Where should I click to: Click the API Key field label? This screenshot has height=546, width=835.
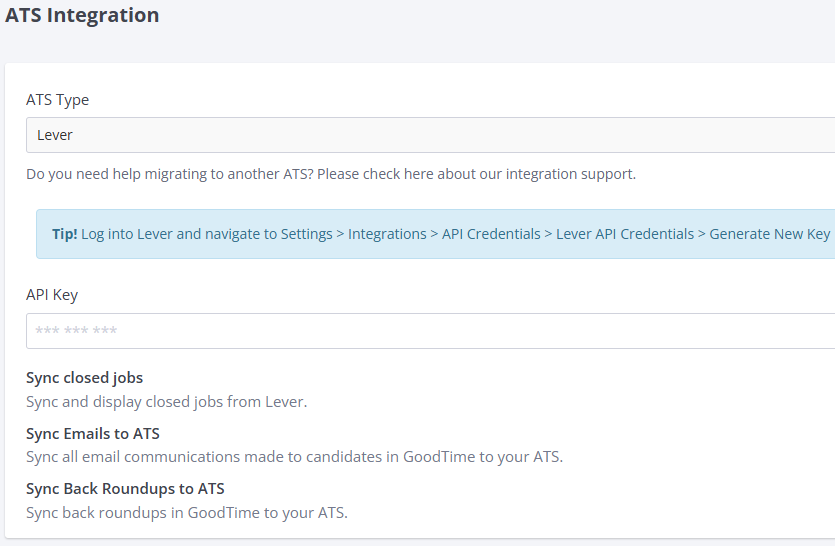(52, 295)
